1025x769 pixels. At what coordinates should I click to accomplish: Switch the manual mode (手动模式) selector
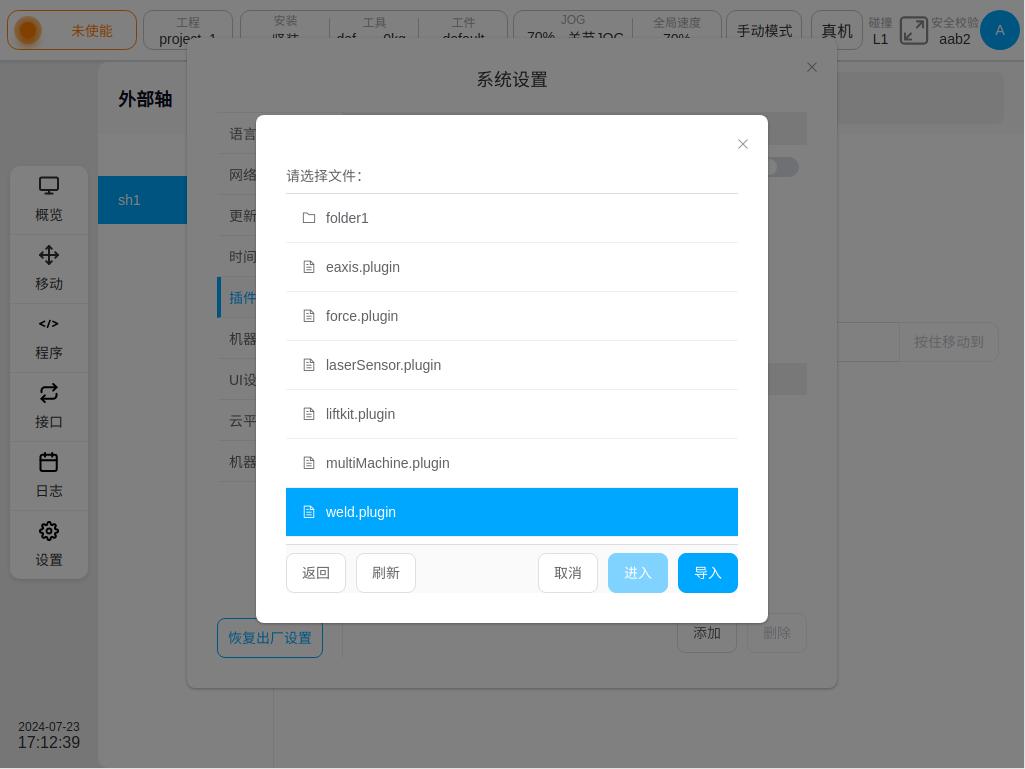[x=764, y=31]
